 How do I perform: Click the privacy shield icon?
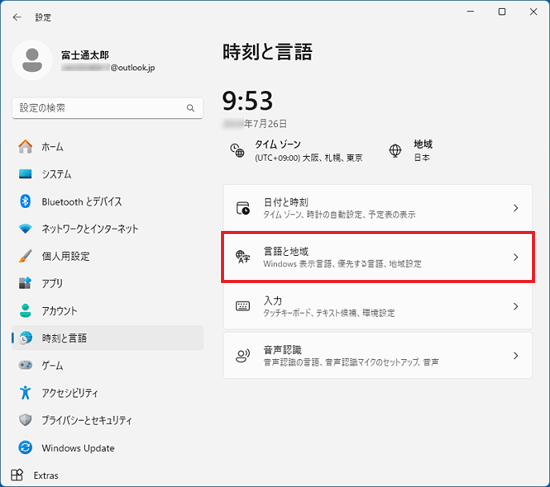pos(25,420)
